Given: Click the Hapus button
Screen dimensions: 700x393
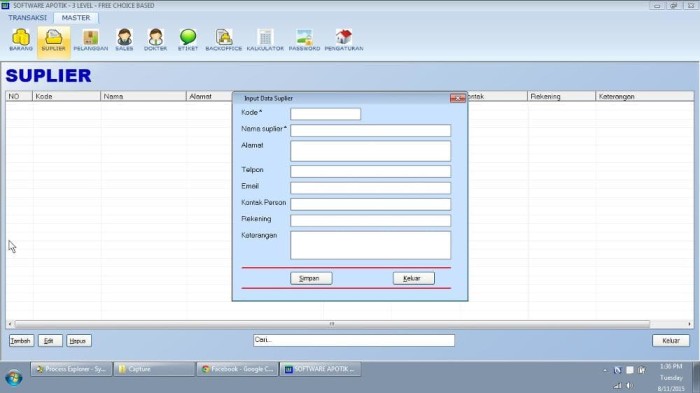Looking at the screenshot, I should (x=79, y=341).
